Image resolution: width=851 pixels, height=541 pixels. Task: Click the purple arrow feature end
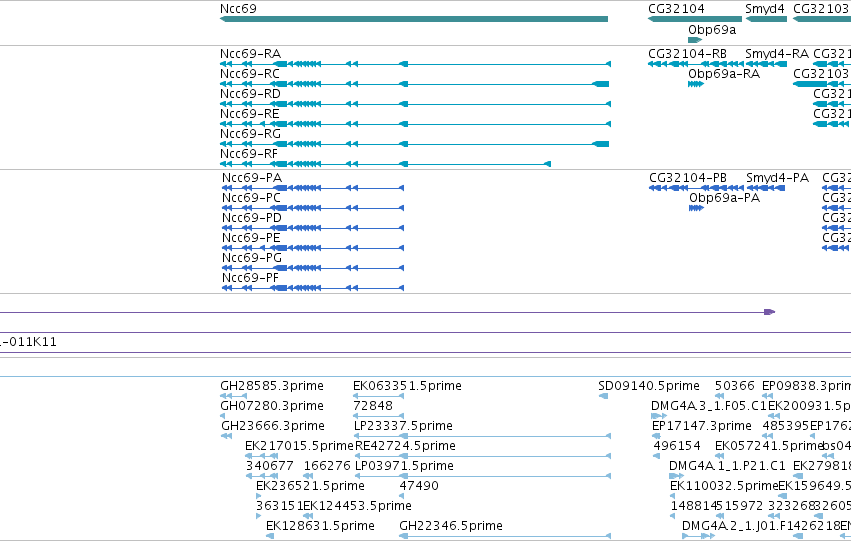(x=770, y=312)
